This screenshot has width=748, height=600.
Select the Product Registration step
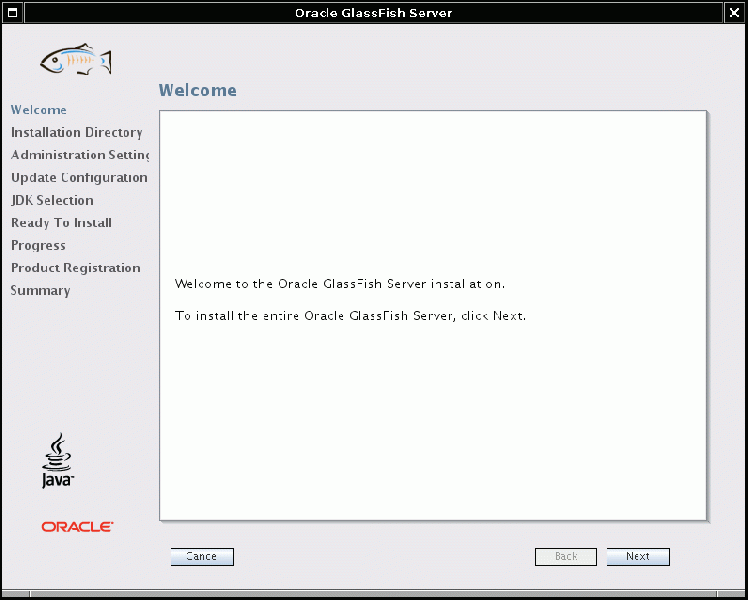[x=76, y=268]
